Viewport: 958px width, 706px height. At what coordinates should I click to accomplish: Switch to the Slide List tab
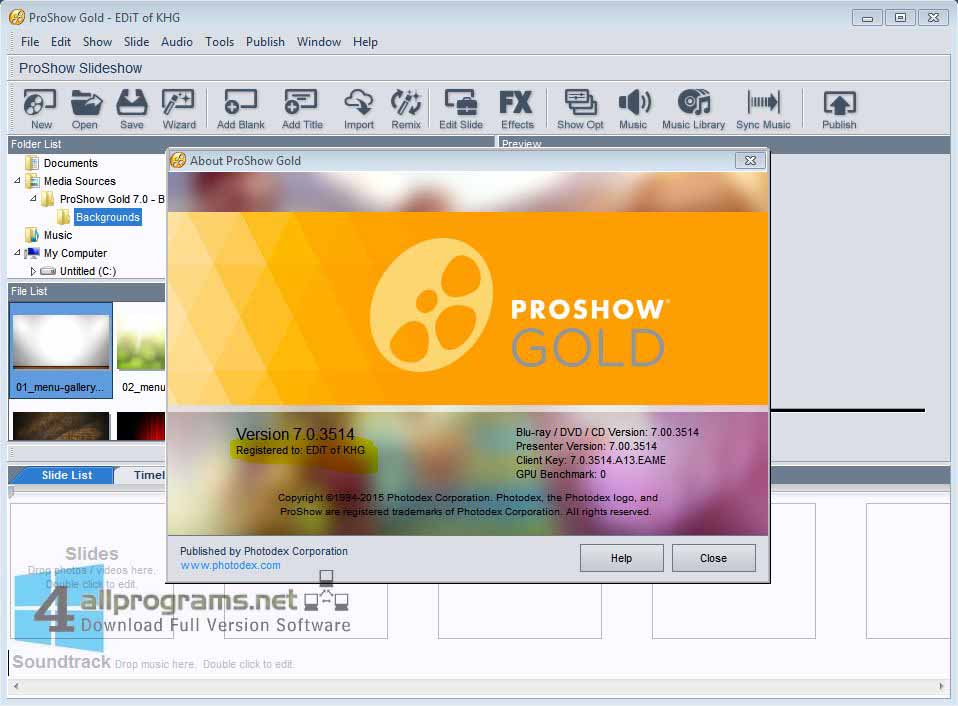[x=67, y=475]
